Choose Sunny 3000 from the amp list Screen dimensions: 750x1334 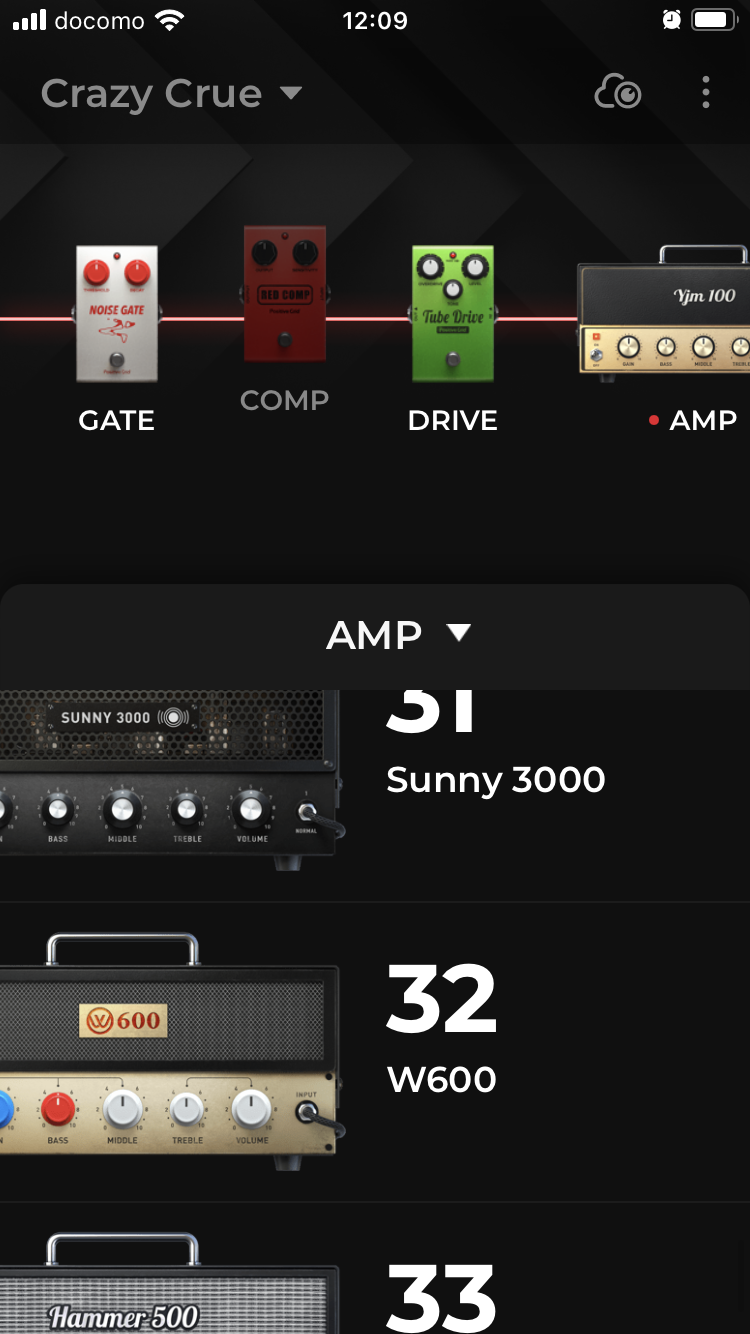pyautogui.click(x=495, y=779)
